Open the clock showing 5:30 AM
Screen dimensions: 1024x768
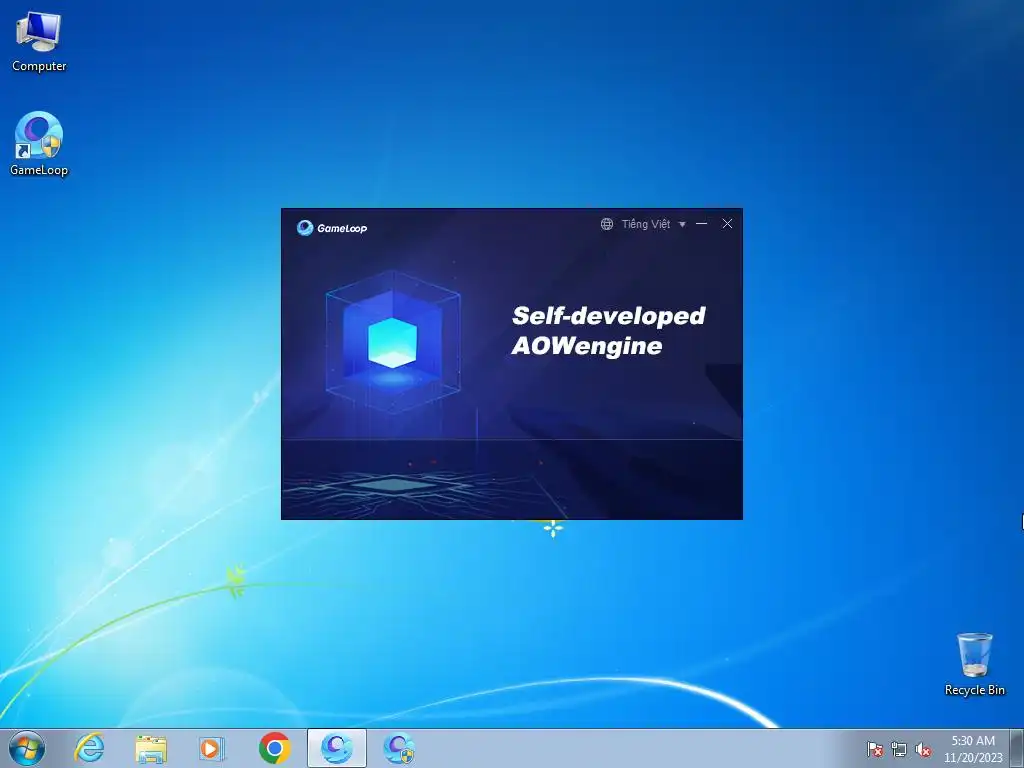(x=973, y=748)
